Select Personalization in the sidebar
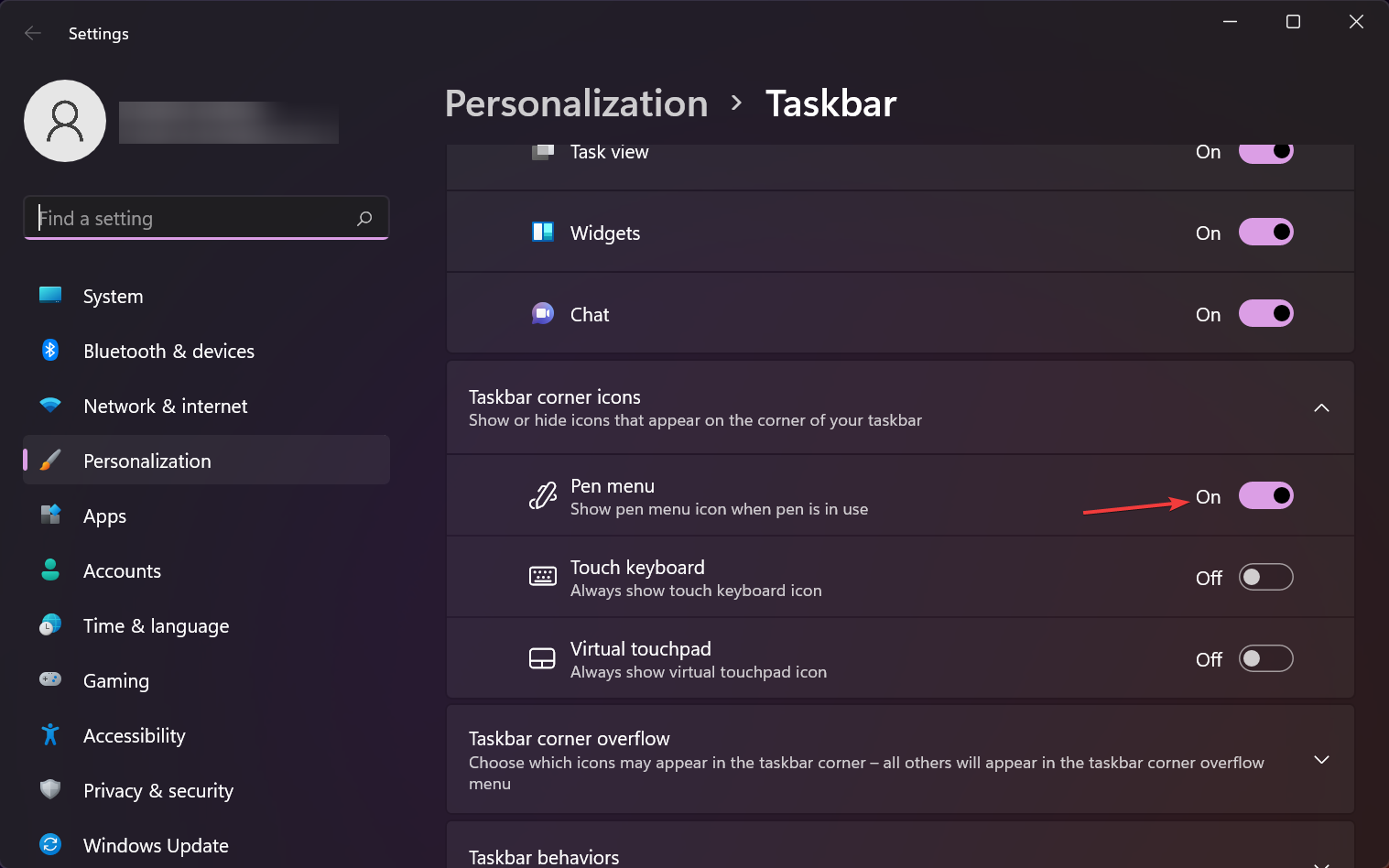 pyautogui.click(x=146, y=460)
